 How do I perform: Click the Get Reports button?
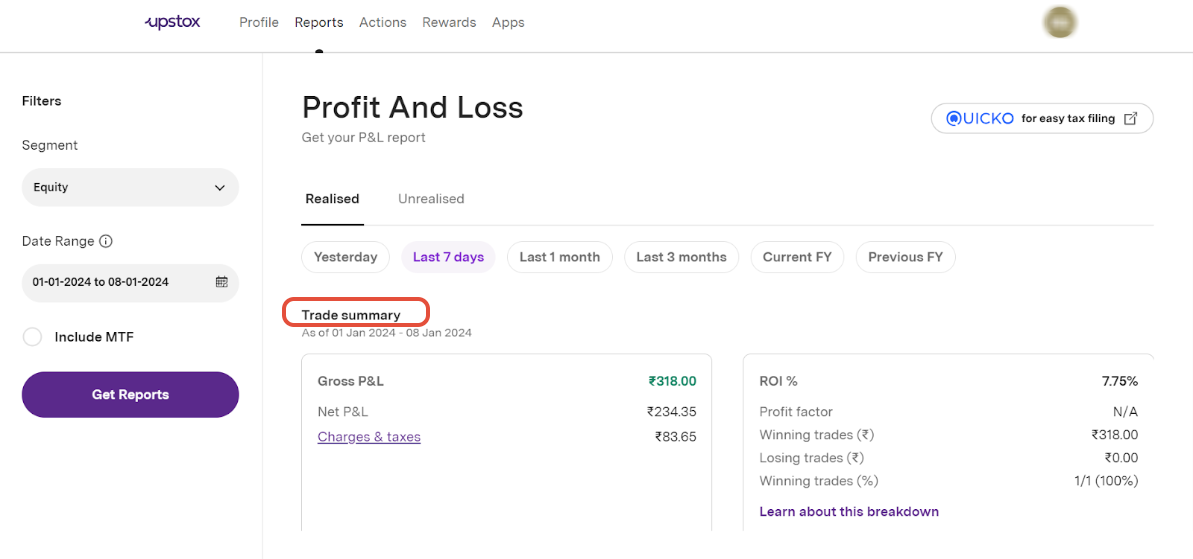coord(130,395)
